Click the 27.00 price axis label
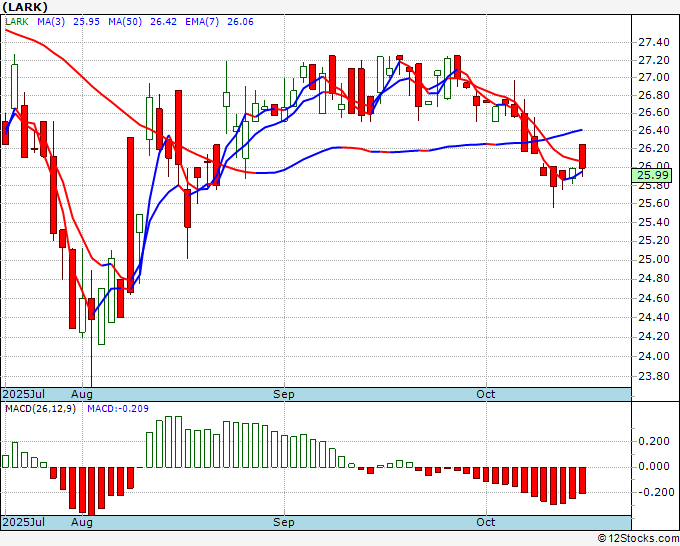This screenshot has height=546, width=680. coord(654,78)
